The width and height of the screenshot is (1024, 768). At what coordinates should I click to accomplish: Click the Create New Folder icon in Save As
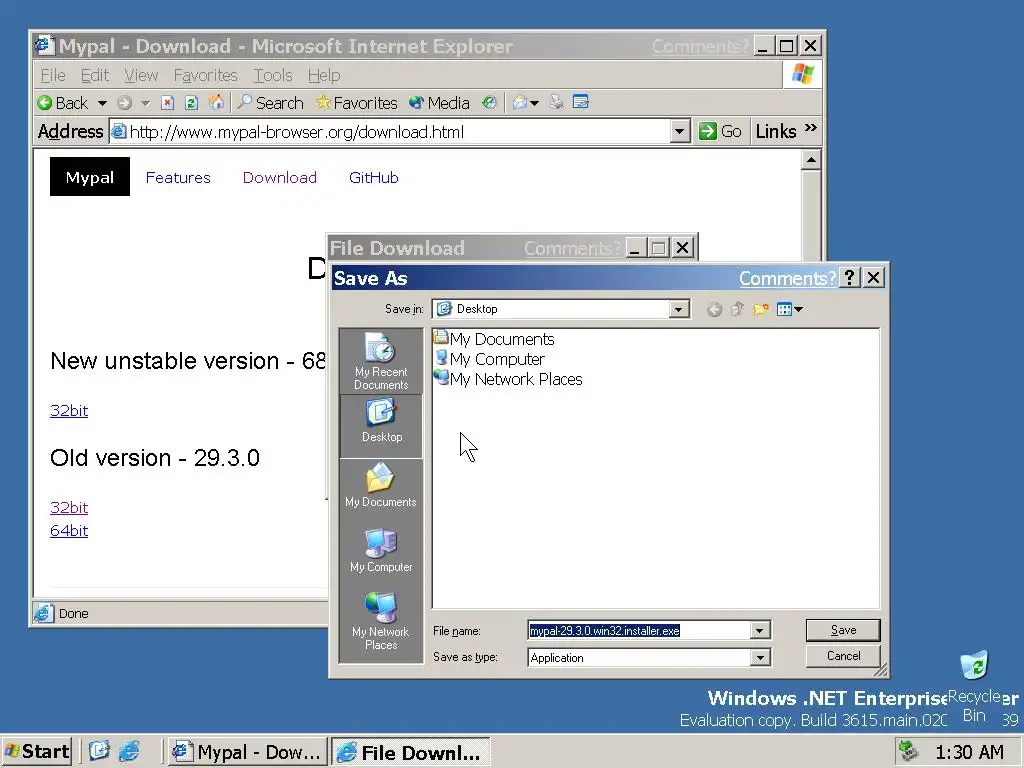click(x=760, y=309)
